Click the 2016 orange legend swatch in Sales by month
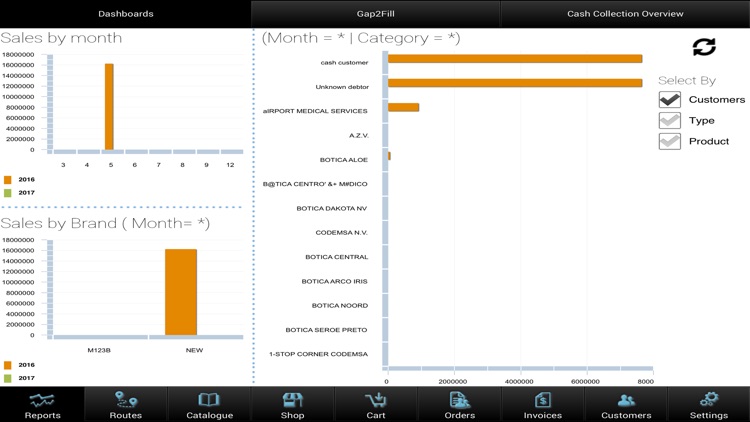This screenshot has width=750, height=422. [7, 180]
